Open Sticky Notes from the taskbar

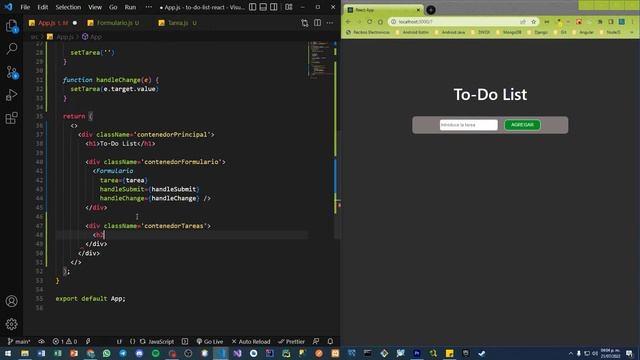coord(449,353)
